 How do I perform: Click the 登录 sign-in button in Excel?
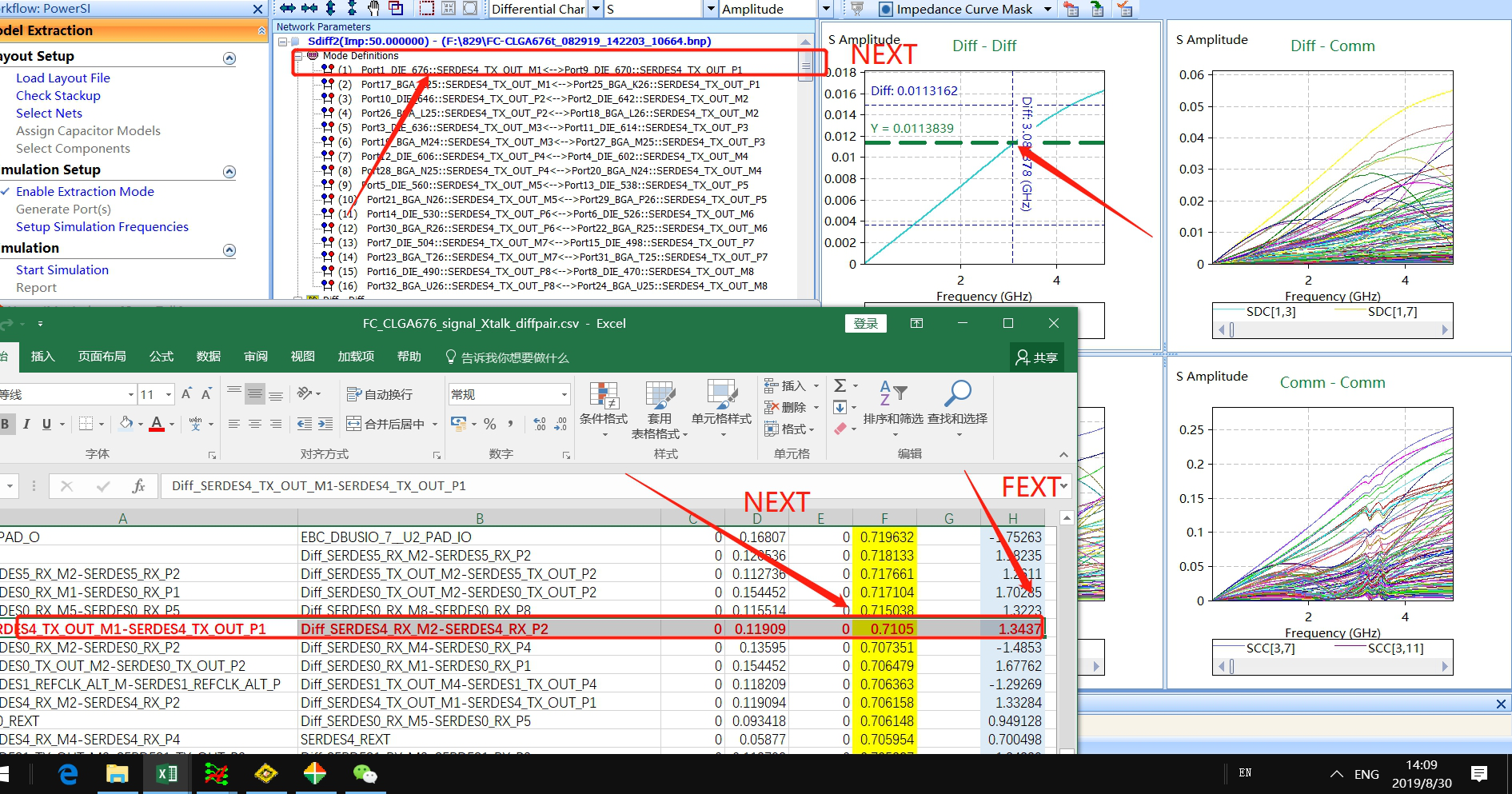(866, 323)
